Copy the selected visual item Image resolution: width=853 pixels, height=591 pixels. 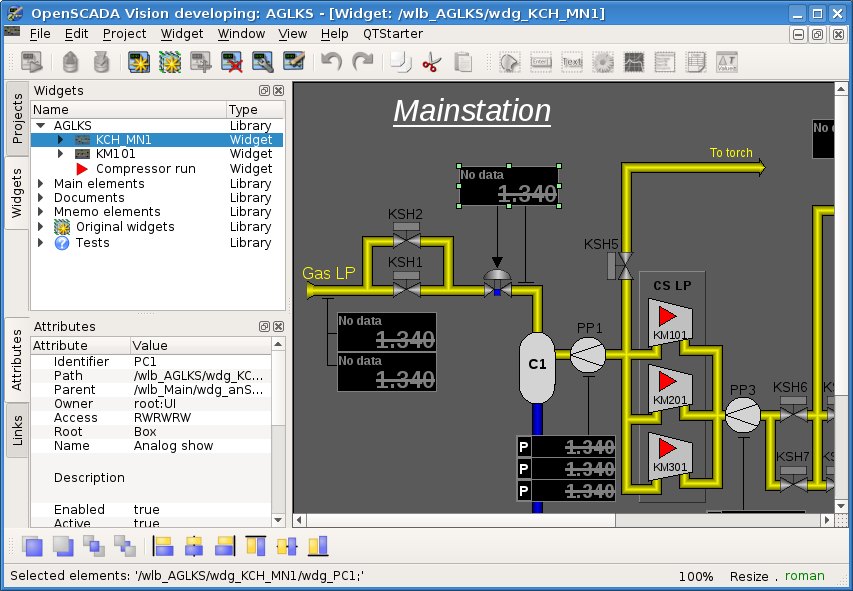point(401,62)
